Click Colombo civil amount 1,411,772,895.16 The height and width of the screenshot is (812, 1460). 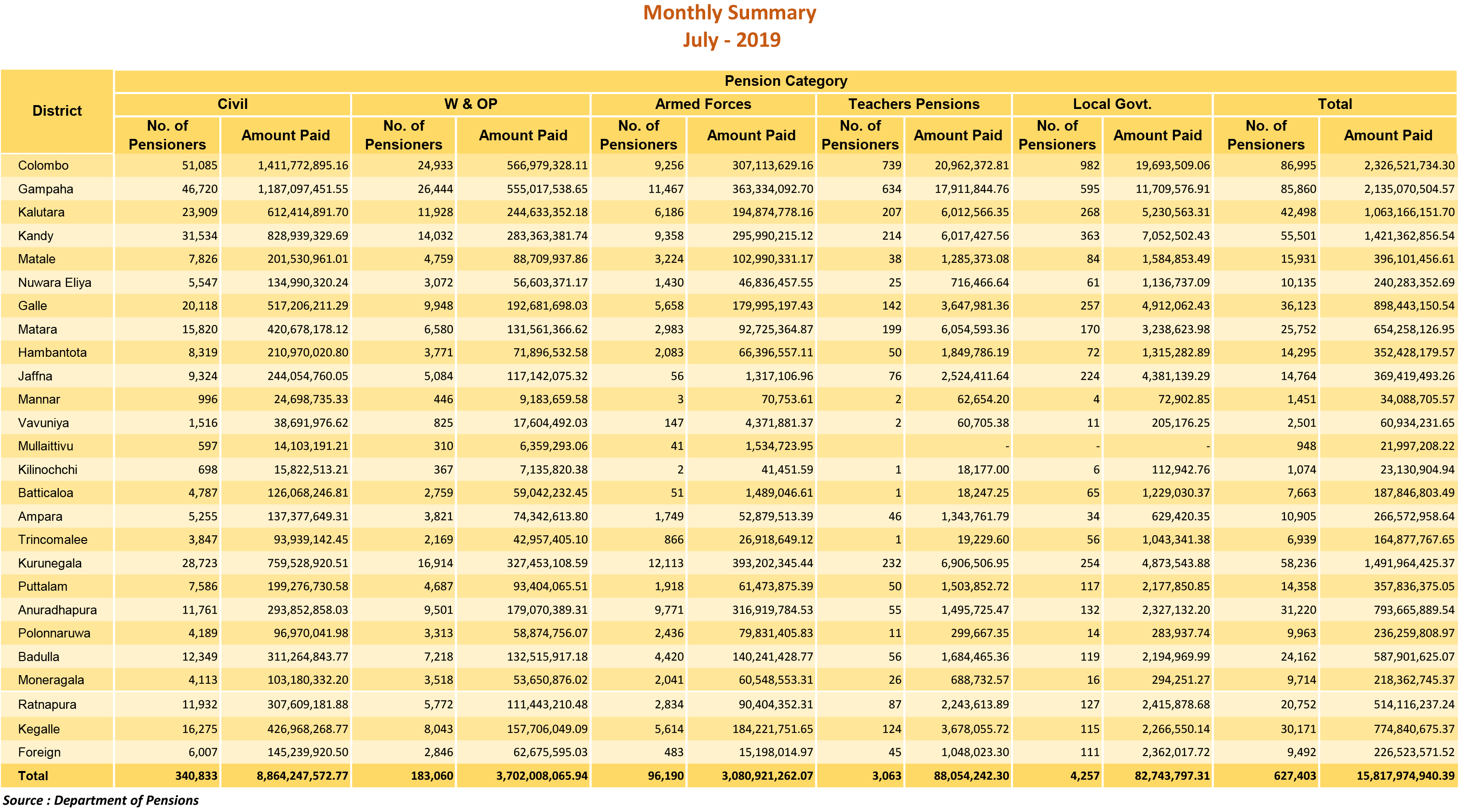pos(302,165)
